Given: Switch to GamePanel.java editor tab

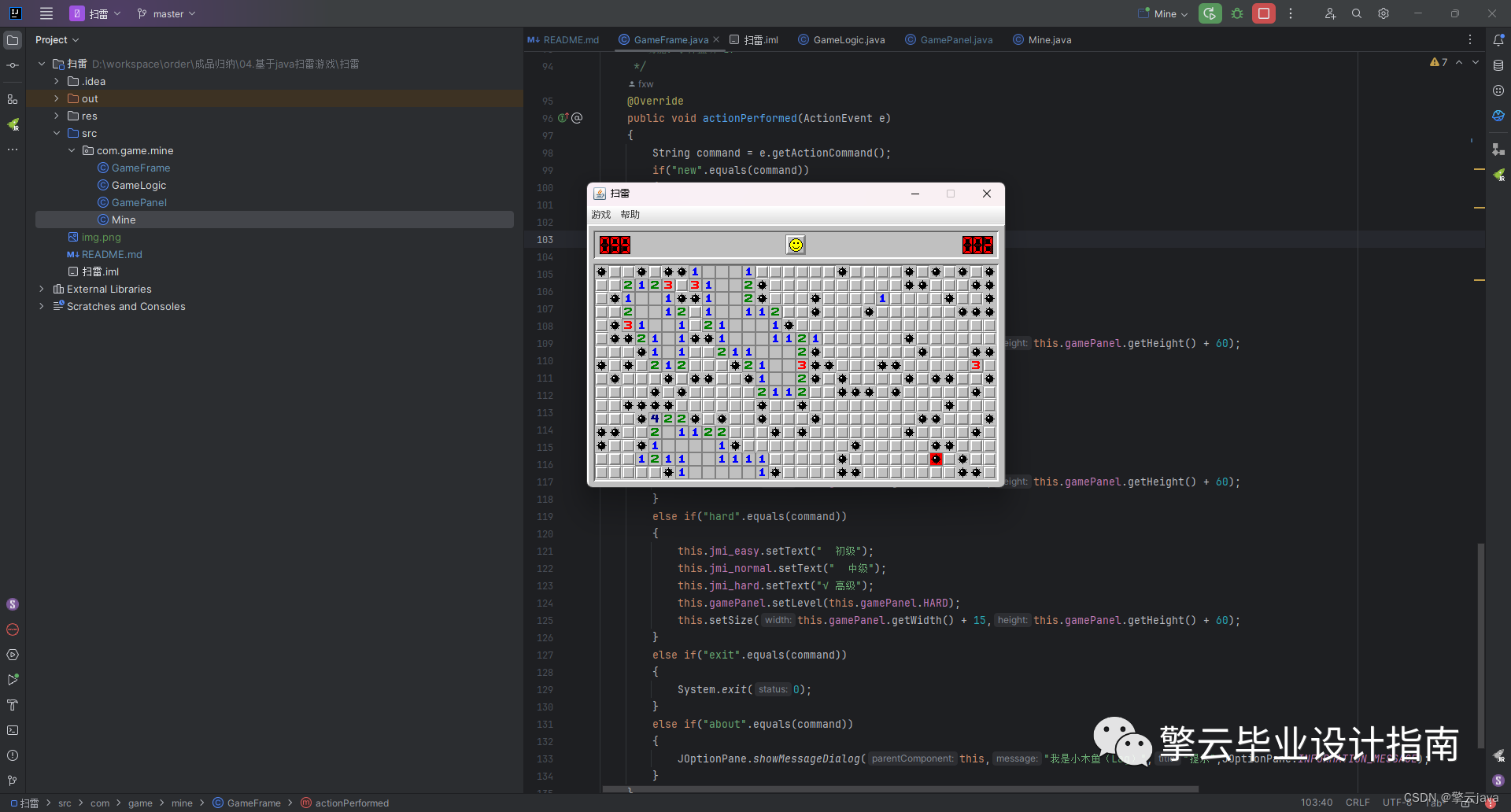Looking at the screenshot, I should tap(949, 40).
